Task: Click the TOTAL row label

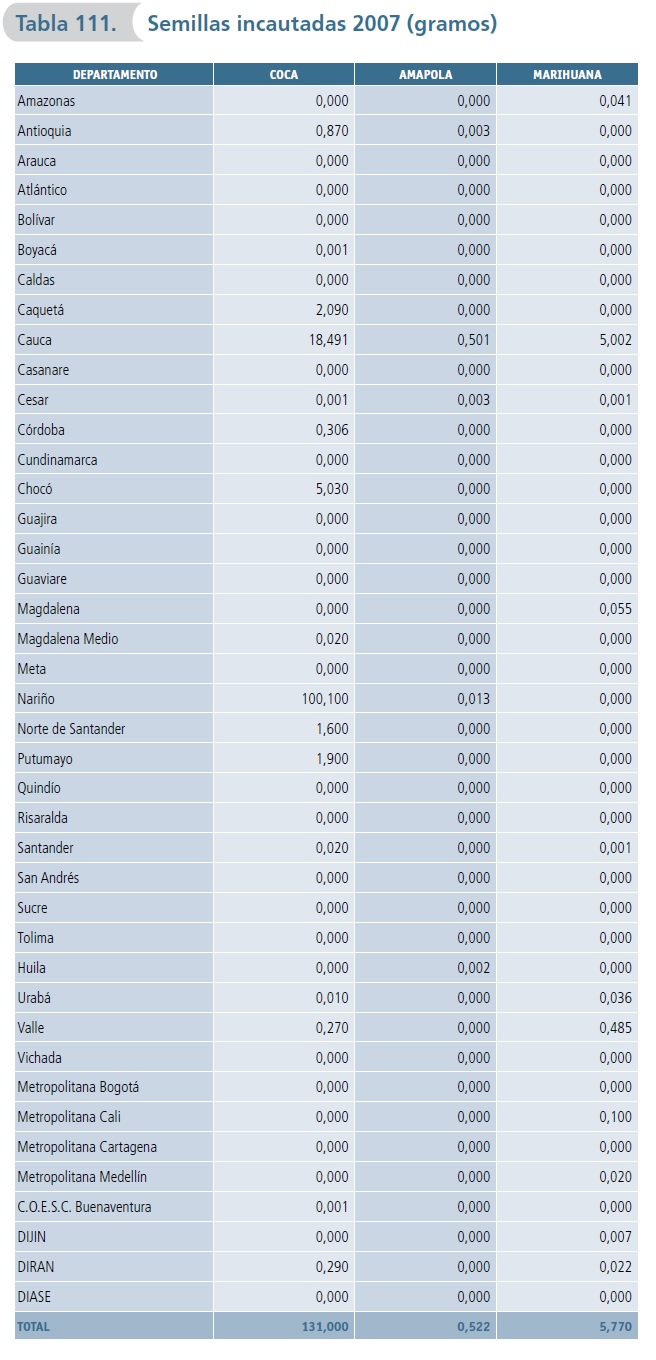Action: (x=33, y=1327)
